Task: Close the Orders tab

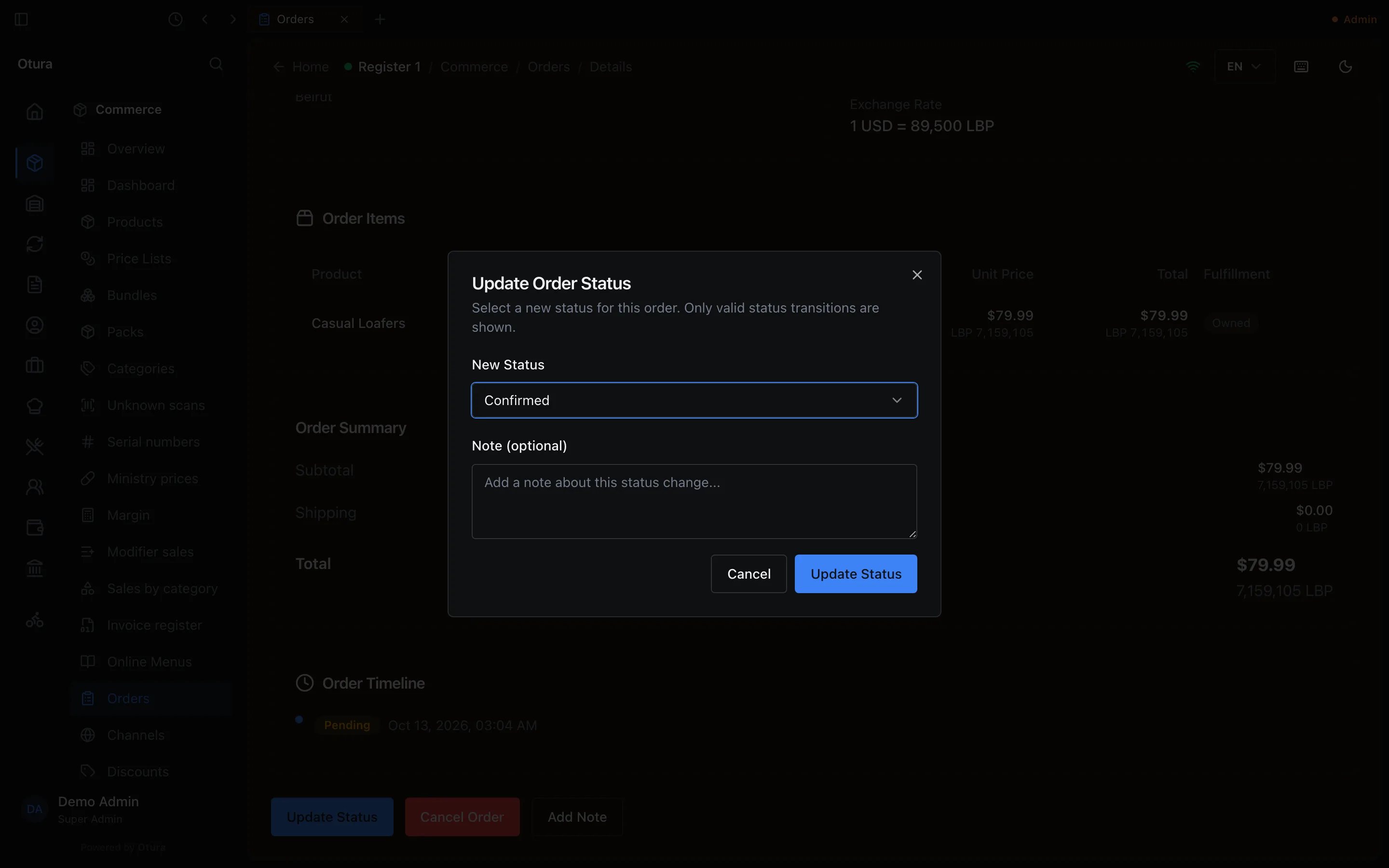Action: point(344,19)
